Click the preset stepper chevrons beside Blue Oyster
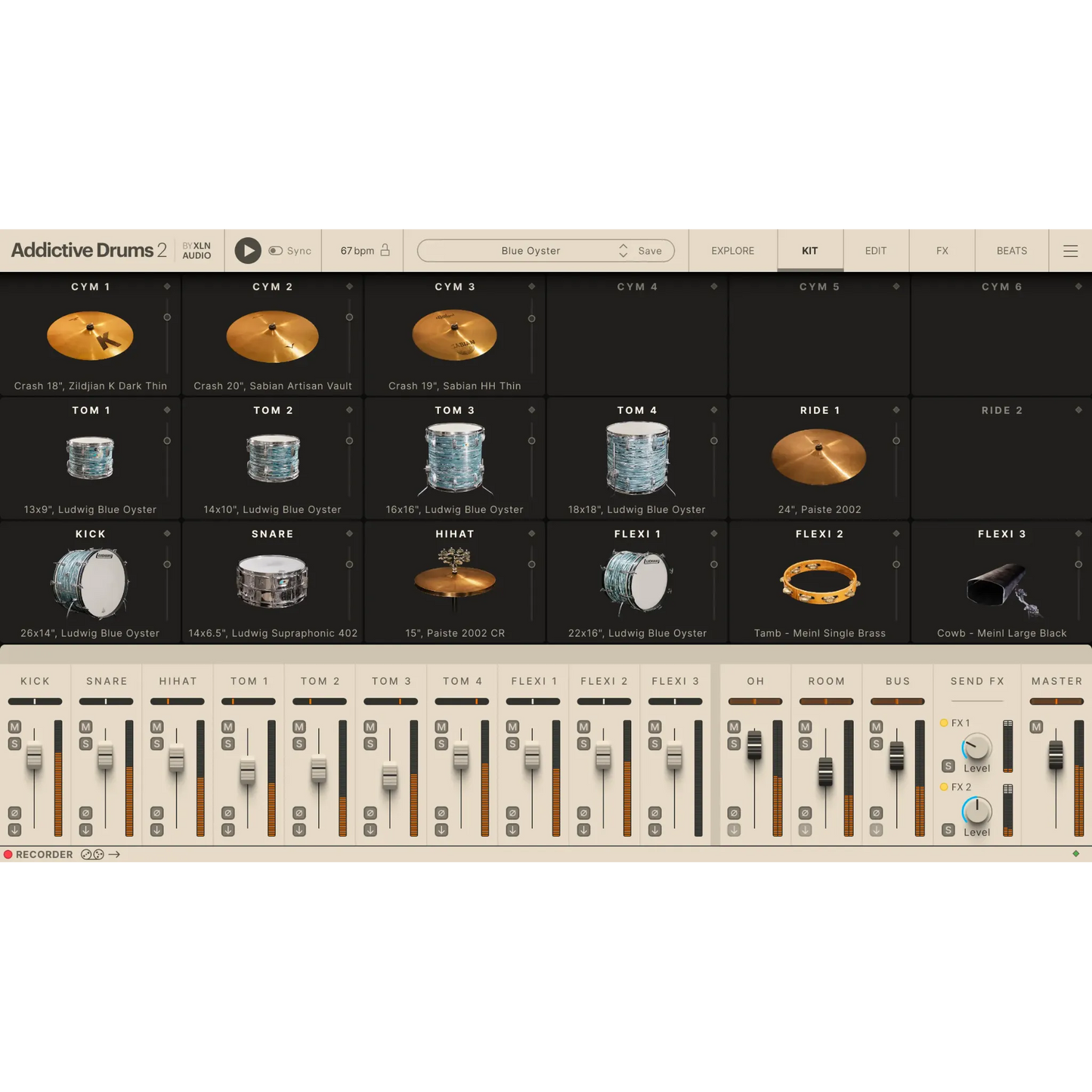The height and width of the screenshot is (1092, 1092). pyautogui.click(x=623, y=250)
